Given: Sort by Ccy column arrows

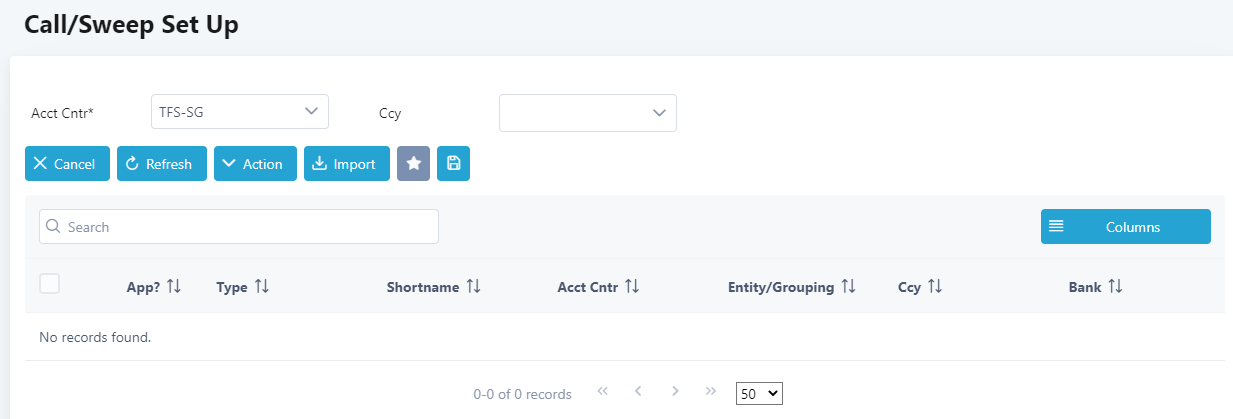Looking at the screenshot, I should pos(935,287).
